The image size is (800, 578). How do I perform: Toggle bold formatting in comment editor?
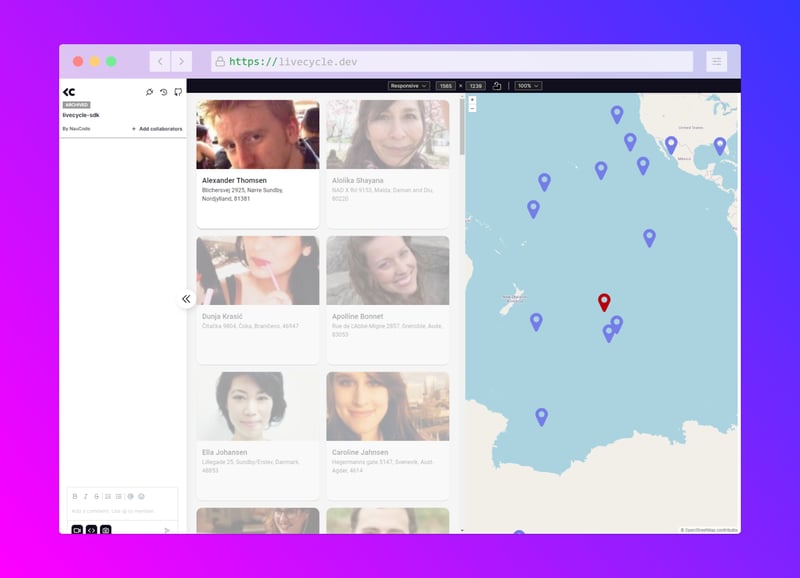coord(75,496)
